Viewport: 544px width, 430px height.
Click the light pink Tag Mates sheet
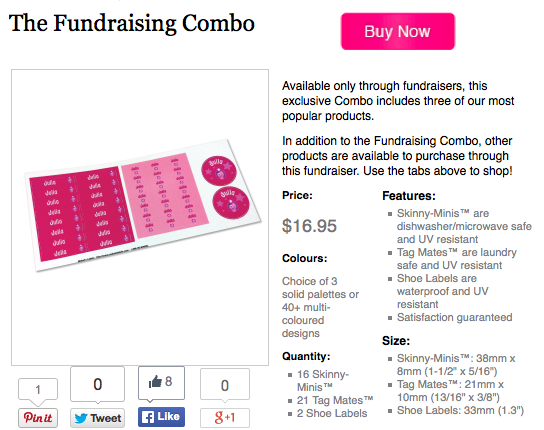tap(164, 196)
